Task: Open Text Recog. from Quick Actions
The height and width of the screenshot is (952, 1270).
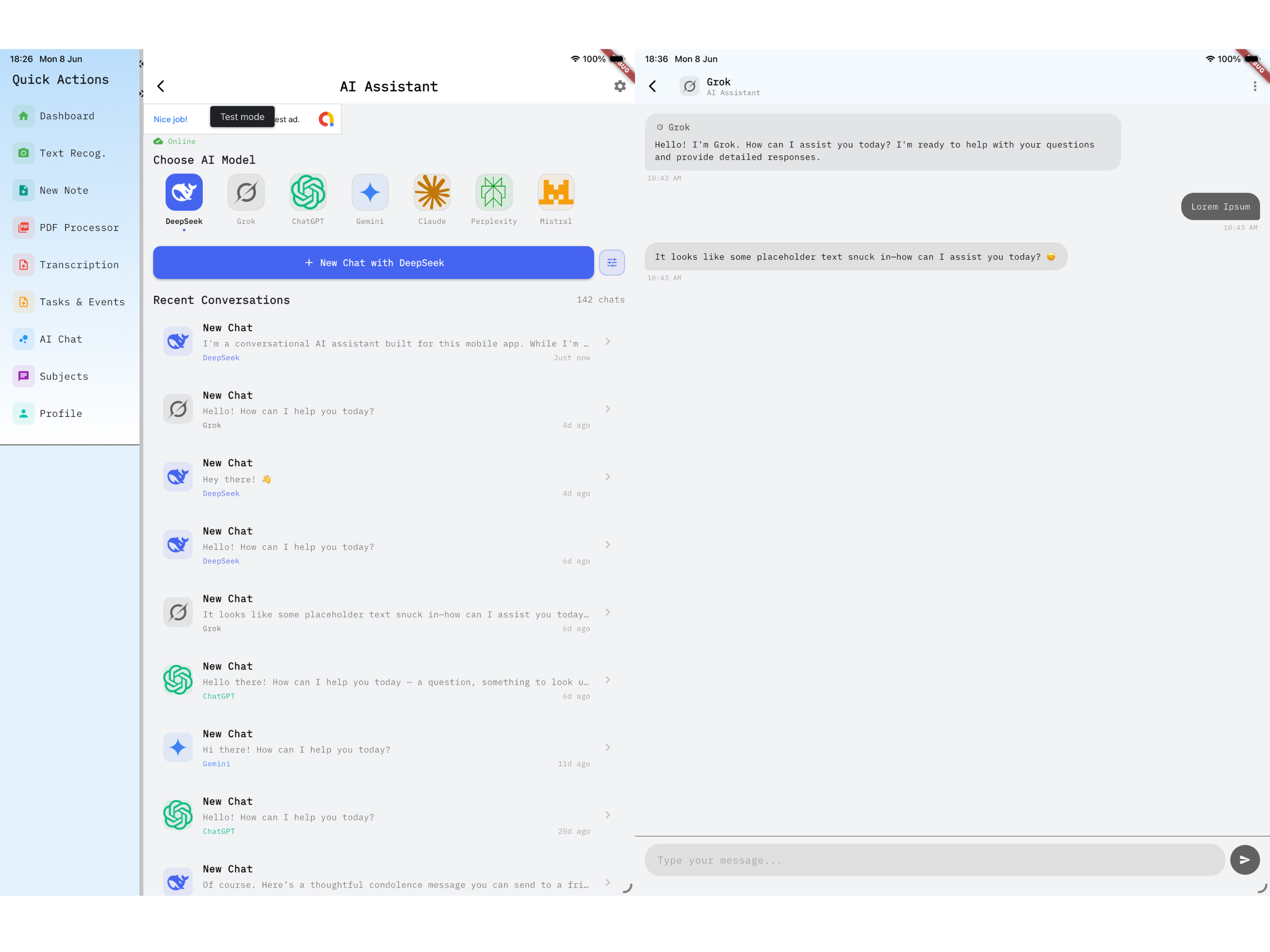Action: coord(70,153)
